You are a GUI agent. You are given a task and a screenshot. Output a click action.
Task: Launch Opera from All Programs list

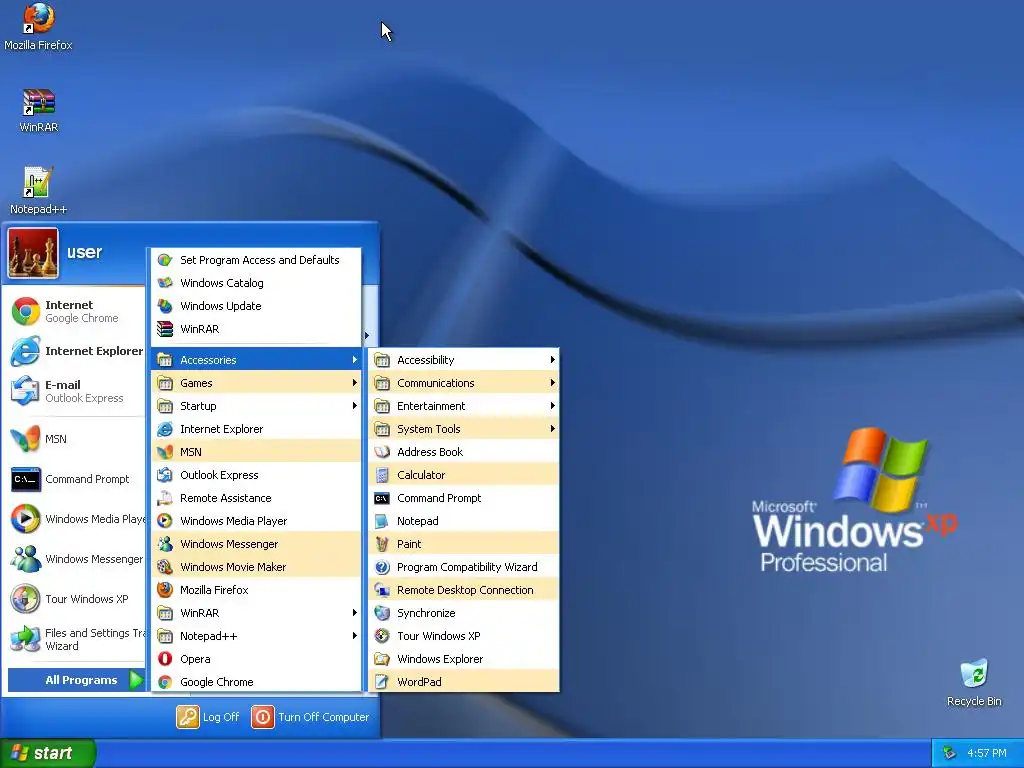click(256, 659)
